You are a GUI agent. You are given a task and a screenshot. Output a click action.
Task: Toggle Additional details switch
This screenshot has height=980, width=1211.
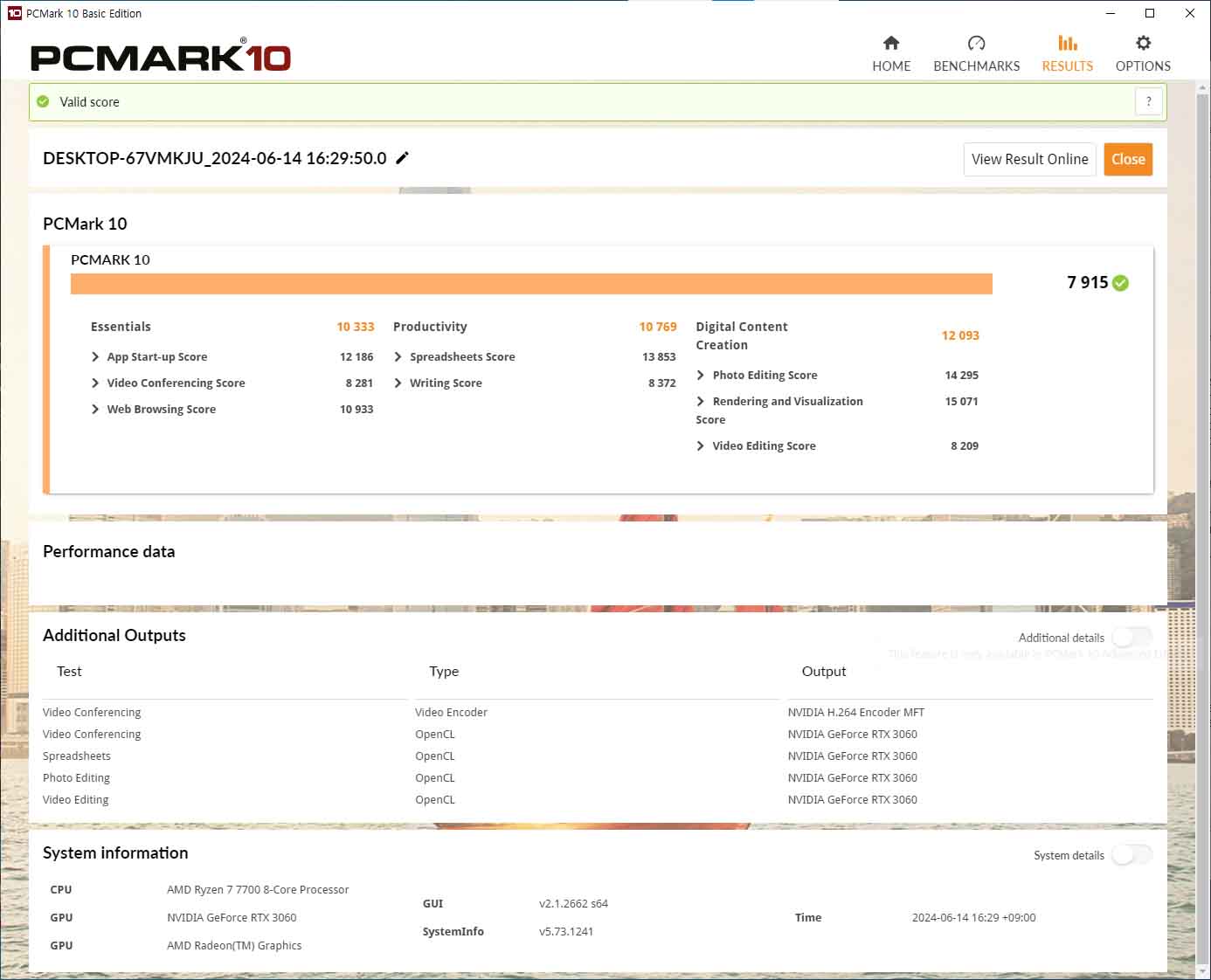[x=1131, y=638]
